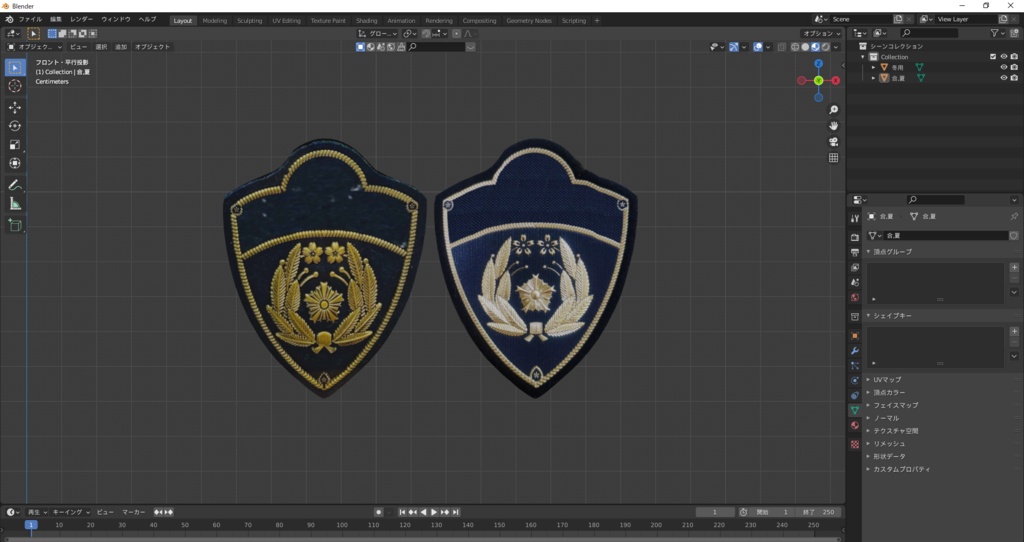Open the Scene properties tab icon

[x=854, y=282]
